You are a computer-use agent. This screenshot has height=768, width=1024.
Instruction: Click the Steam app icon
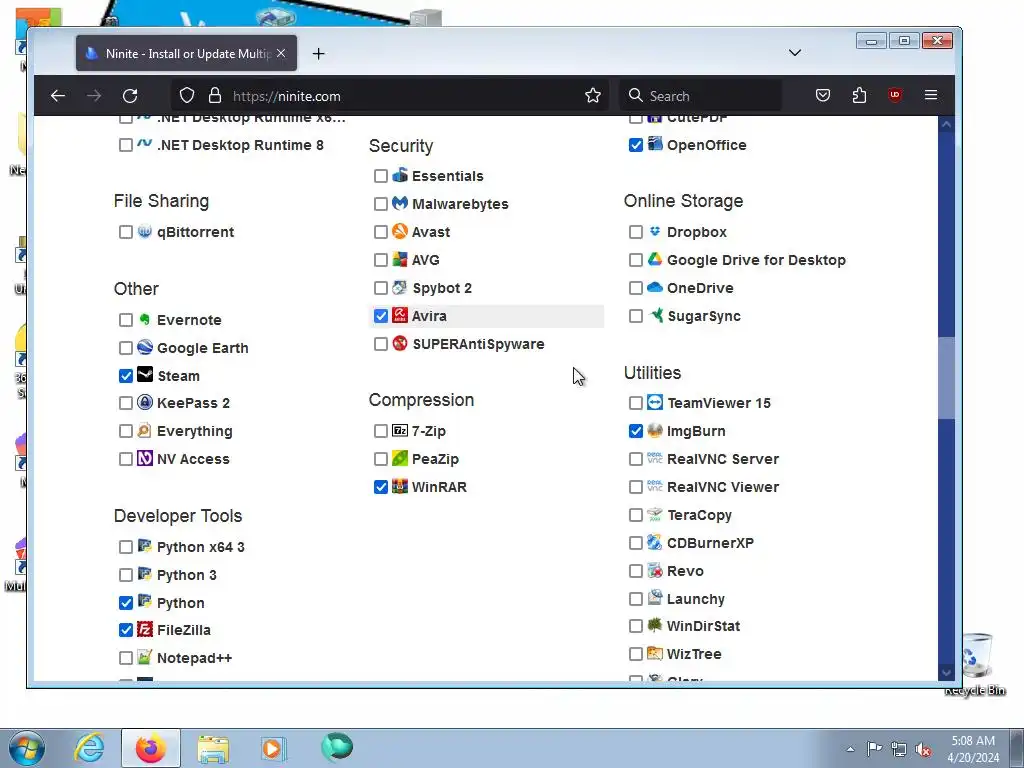coord(145,375)
